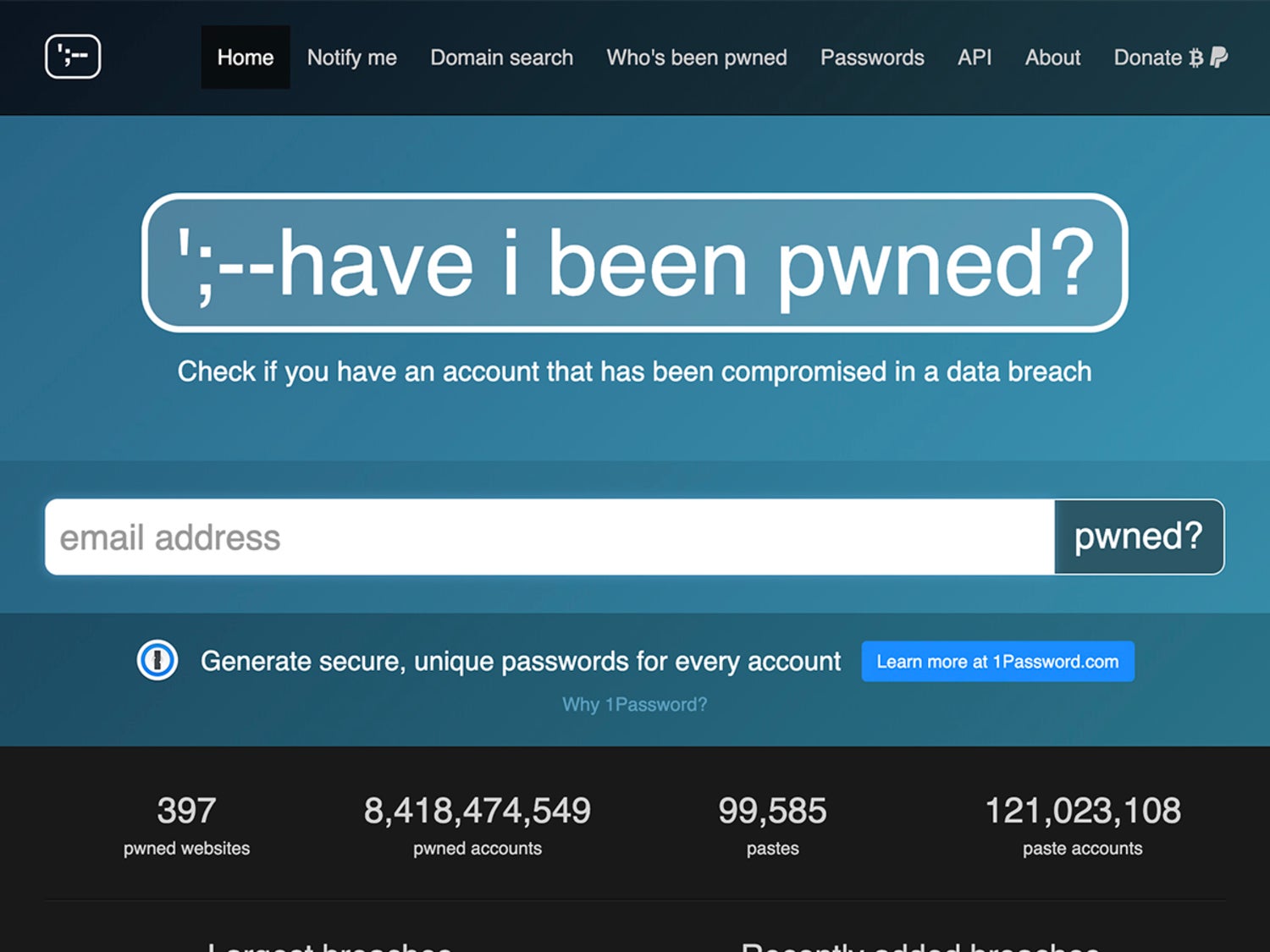The height and width of the screenshot is (952, 1270).
Task: Click the 1Password keyhole icon
Action: [x=157, y=661]
